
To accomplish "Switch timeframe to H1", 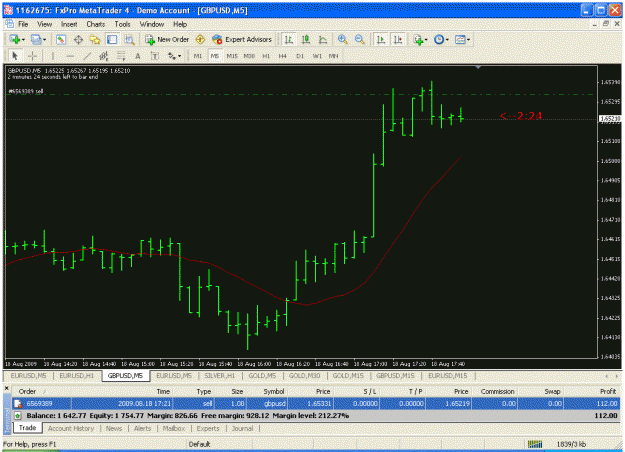I will click(266, 56).
